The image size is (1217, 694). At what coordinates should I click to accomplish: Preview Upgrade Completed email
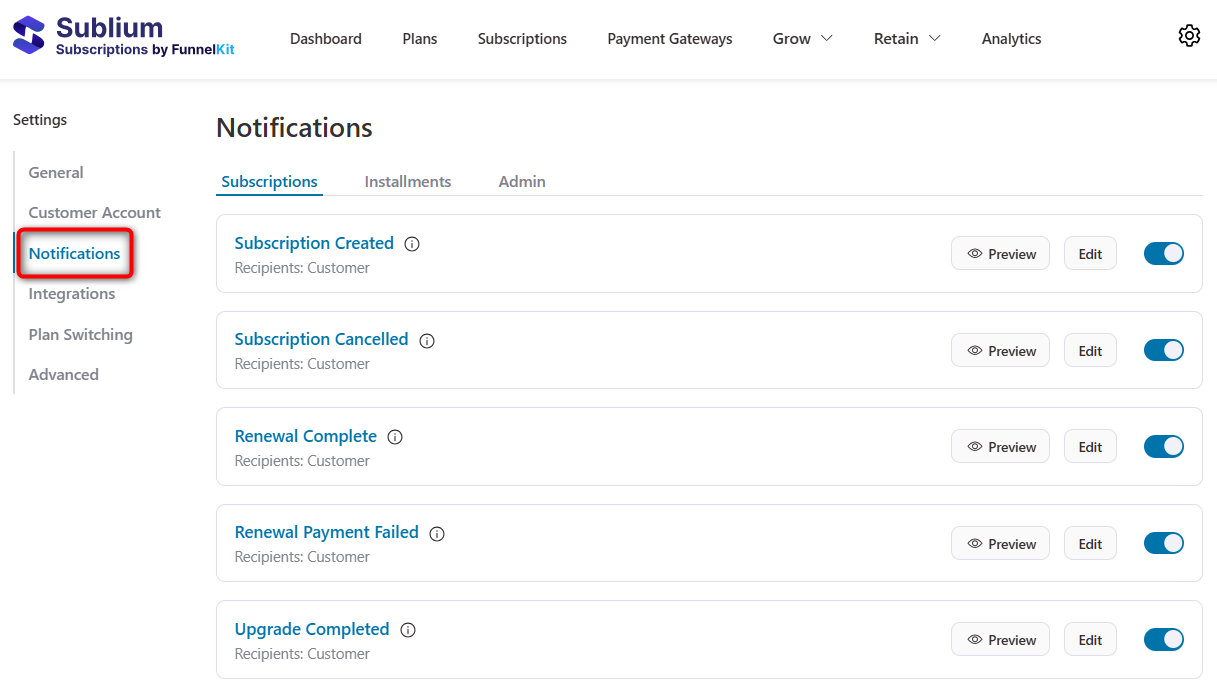1000,640
